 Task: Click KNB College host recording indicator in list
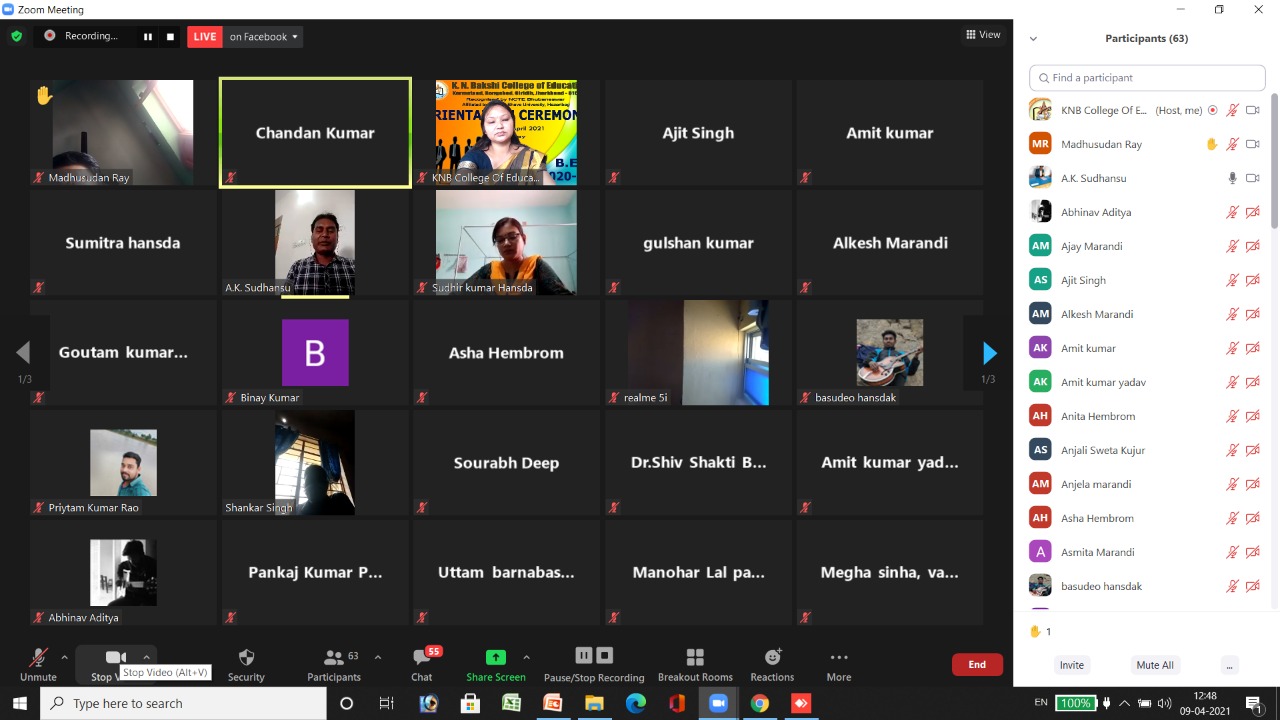click(1213, 110)
